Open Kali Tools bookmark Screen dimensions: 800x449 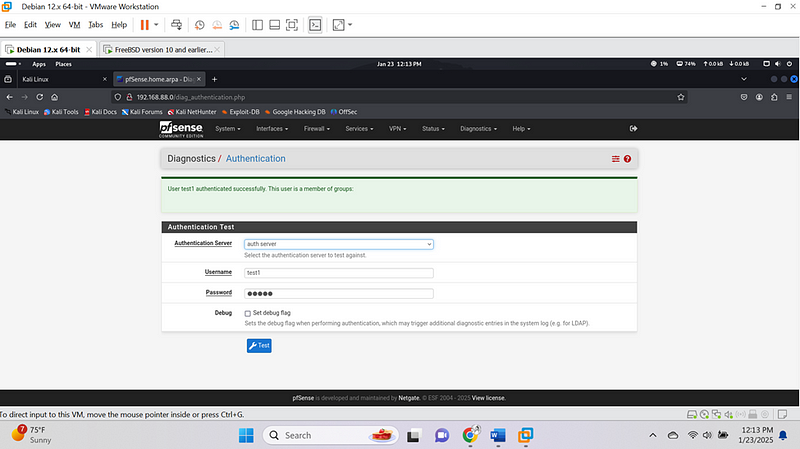point(61,112)
